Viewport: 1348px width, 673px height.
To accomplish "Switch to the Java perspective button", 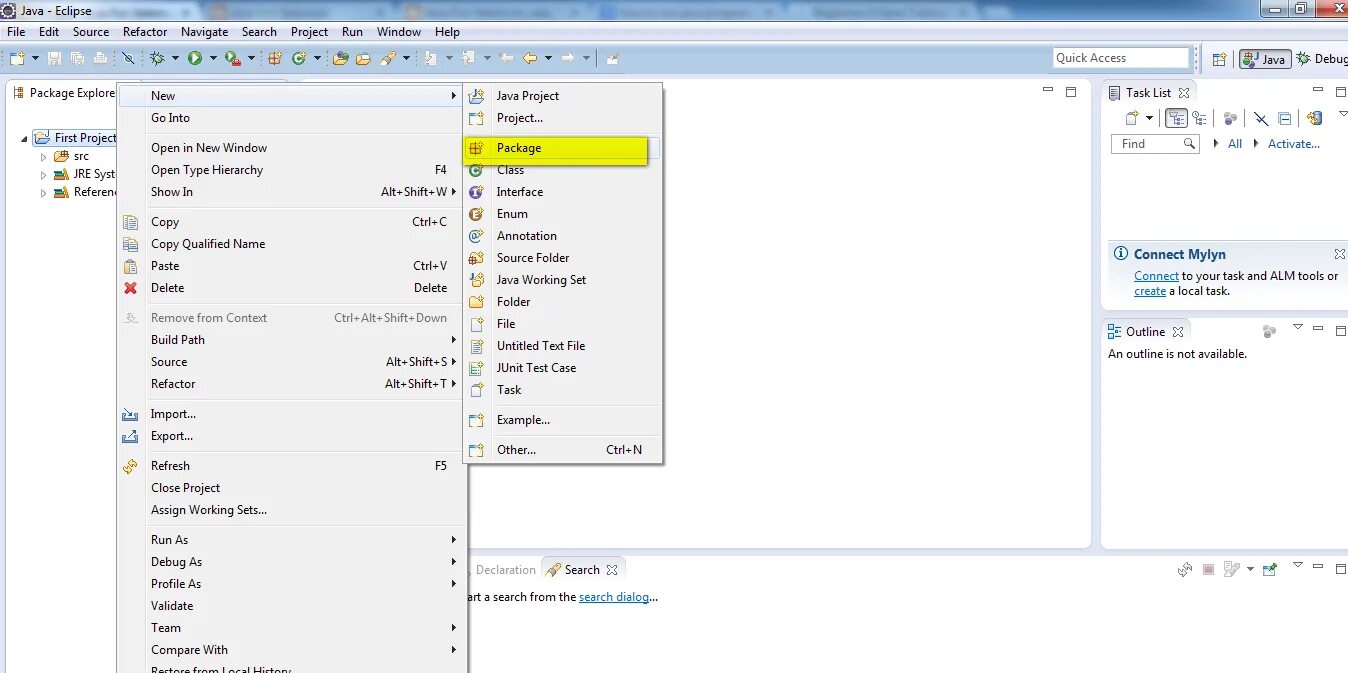I will point(1265,59).
